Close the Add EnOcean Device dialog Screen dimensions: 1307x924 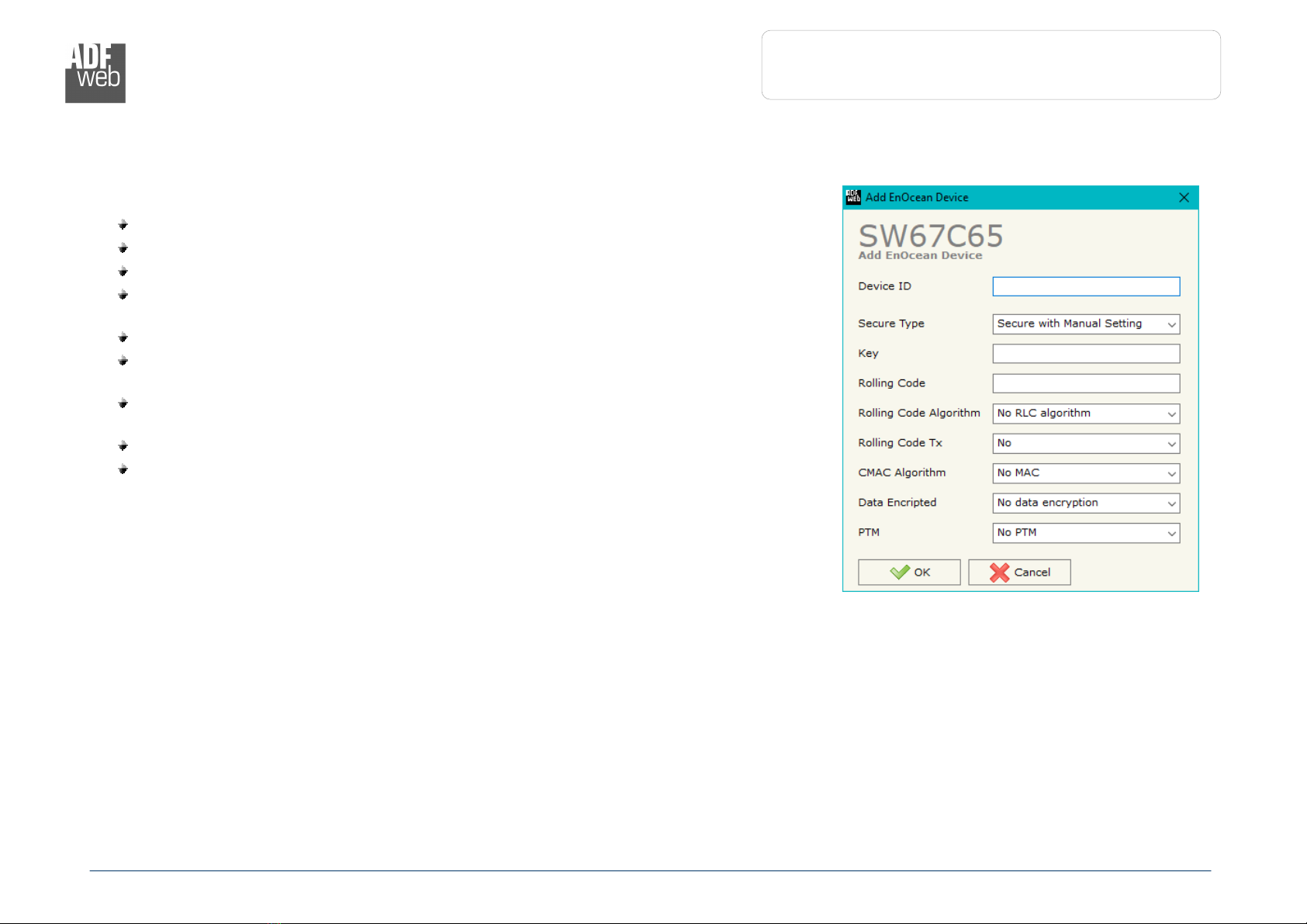click(1184, 198)
